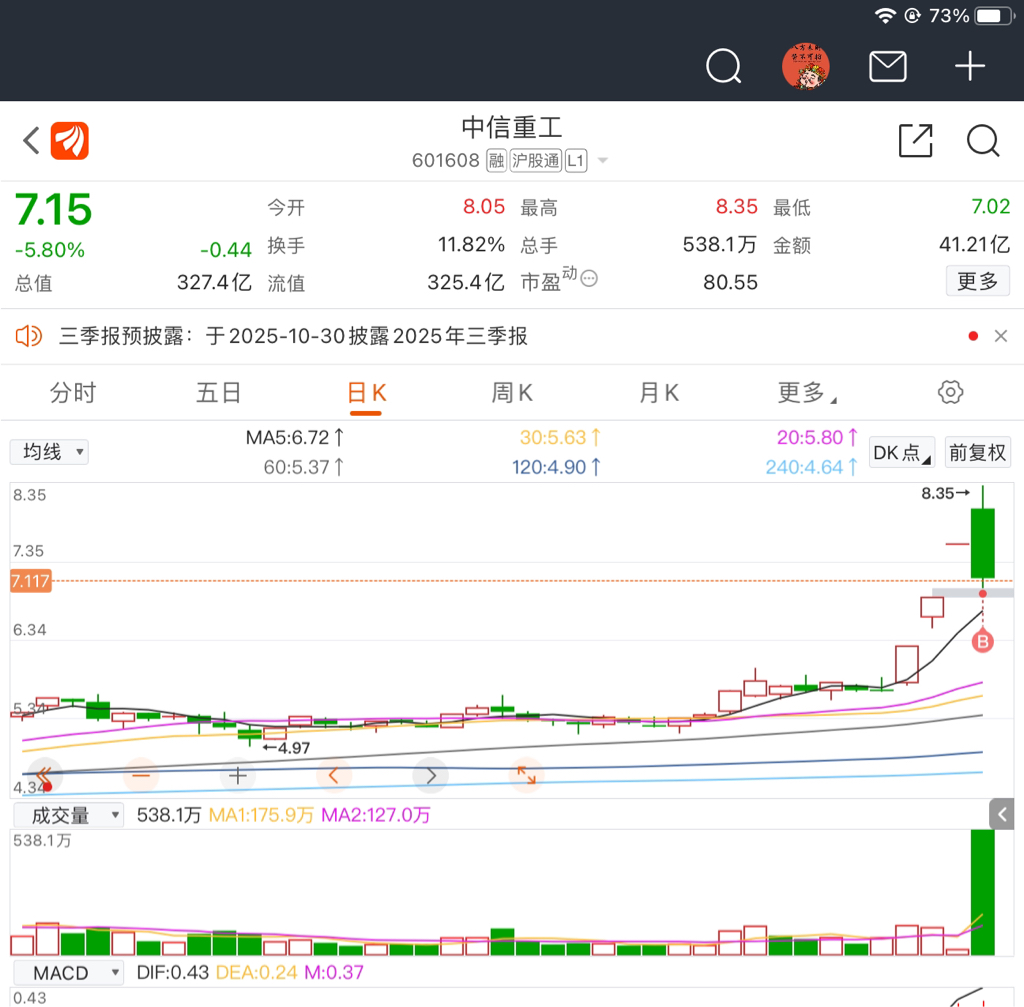Select the 日K tab
Viewport: 1024px width, 1007px height.
click(x=366, y=394)
